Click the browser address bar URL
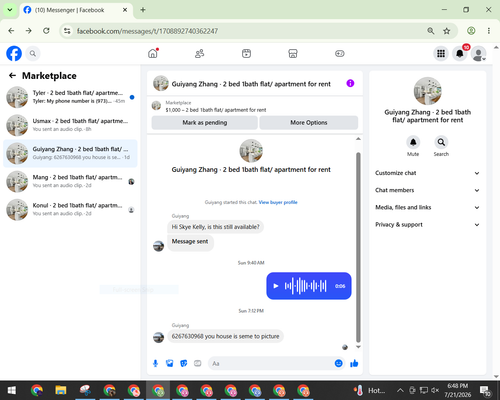 (x=147, y=31)
